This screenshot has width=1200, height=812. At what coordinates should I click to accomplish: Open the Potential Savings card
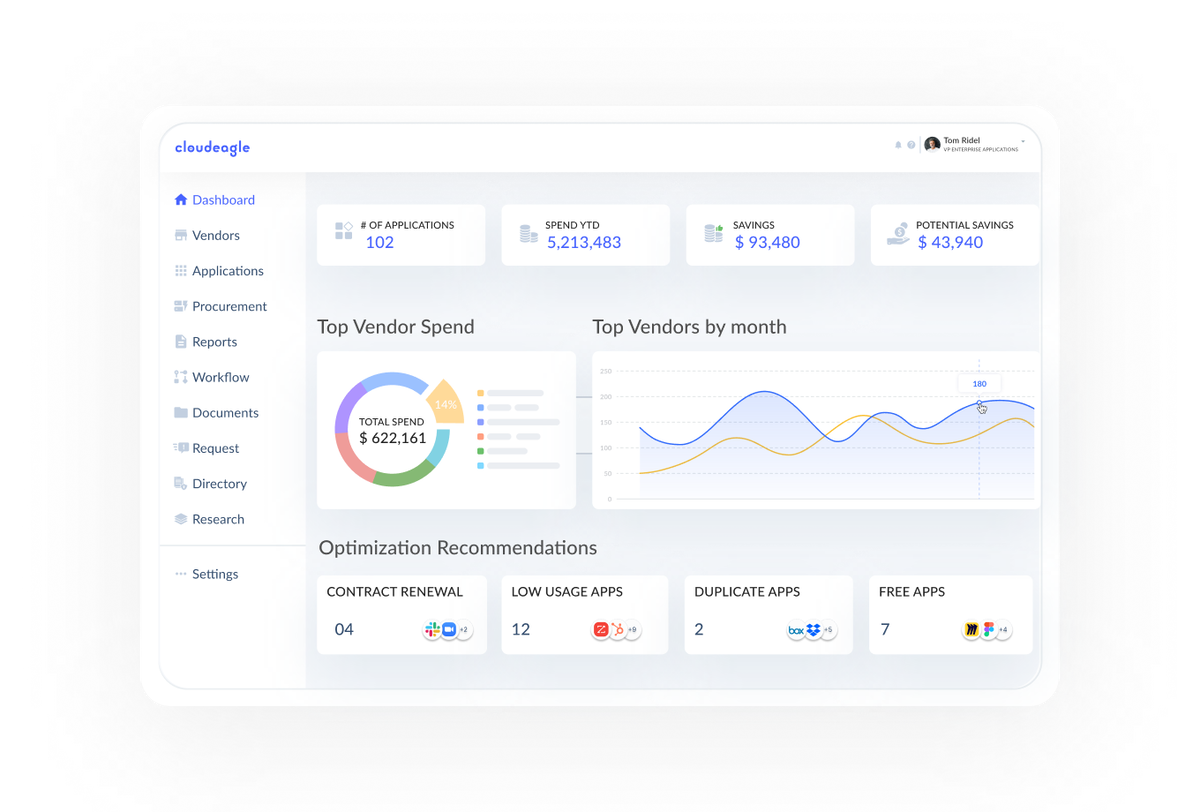tap(954, 235)
